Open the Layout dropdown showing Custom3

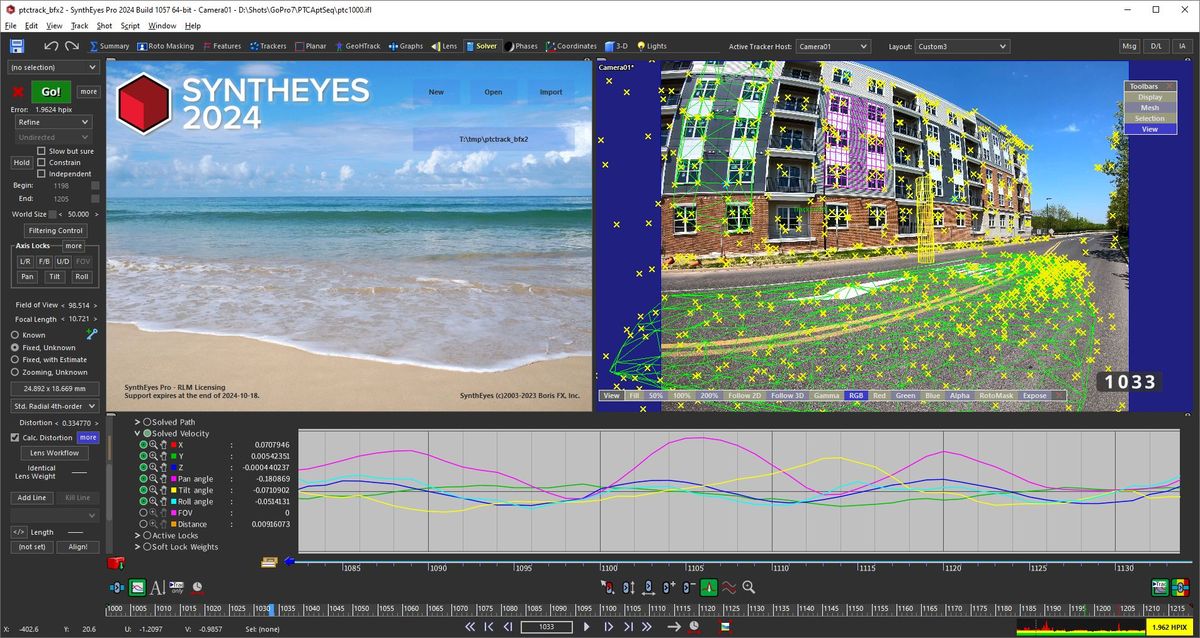click(x=962, y=46)
